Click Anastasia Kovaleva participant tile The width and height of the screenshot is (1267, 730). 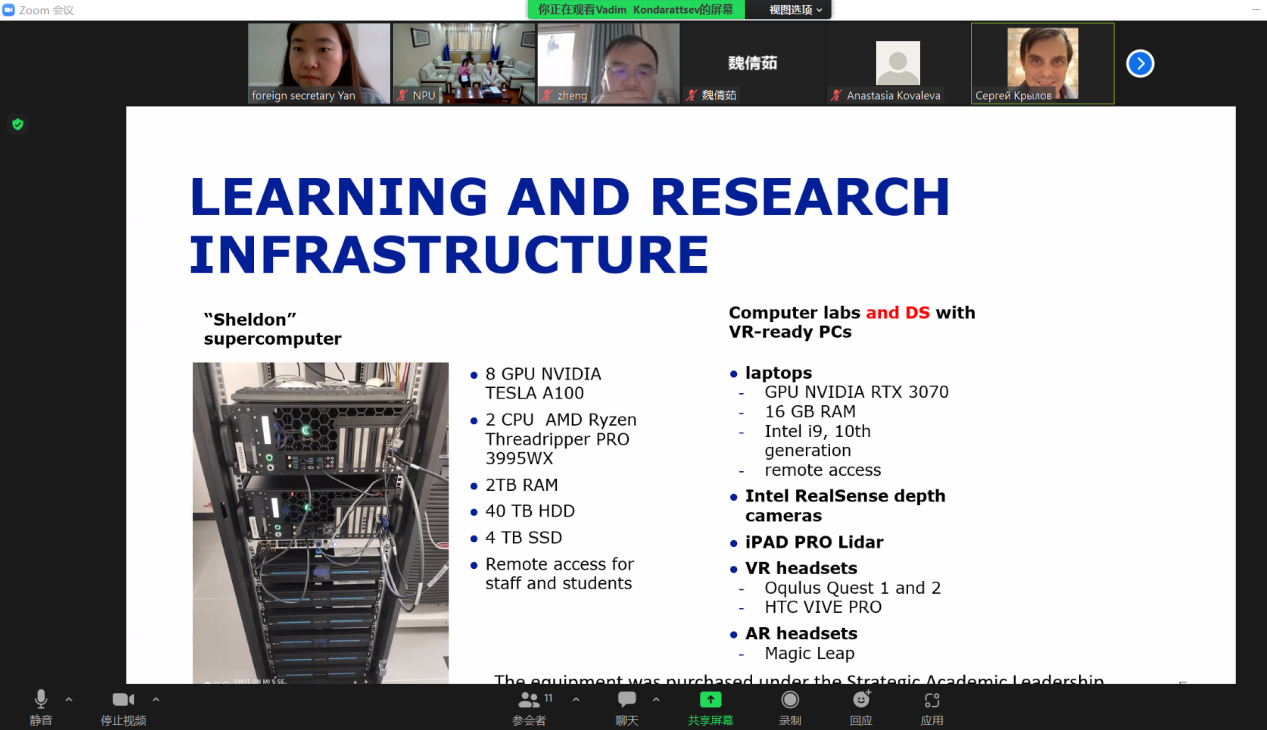coord(897,63)
